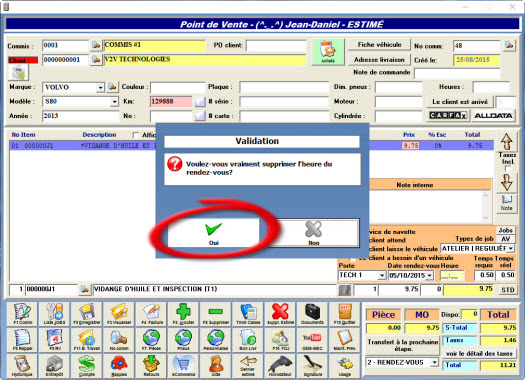Image resolution: width=525 pixels, height=380 pixels.
Task: Click the Jobs button
Action: (x=506, y=230)
